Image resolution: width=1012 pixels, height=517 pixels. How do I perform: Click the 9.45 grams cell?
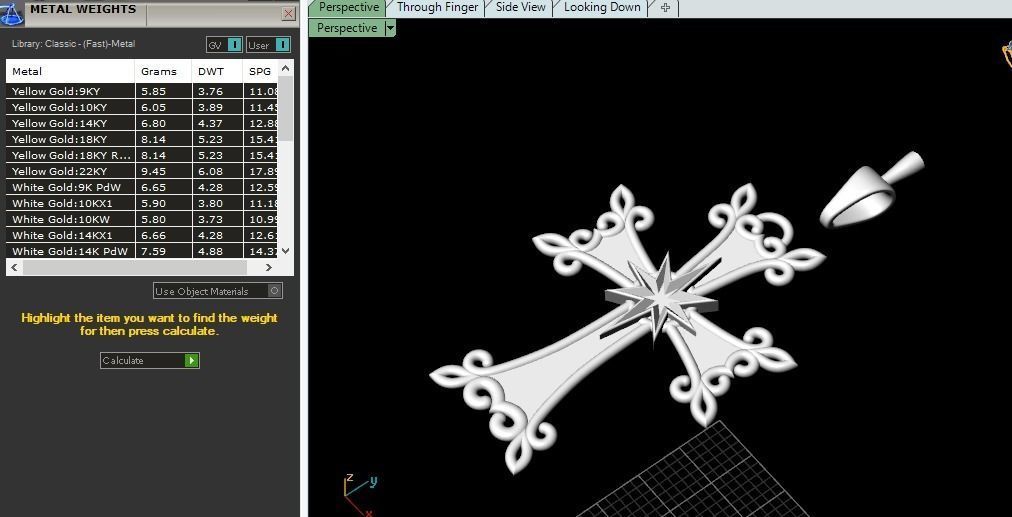pos(163,172)
